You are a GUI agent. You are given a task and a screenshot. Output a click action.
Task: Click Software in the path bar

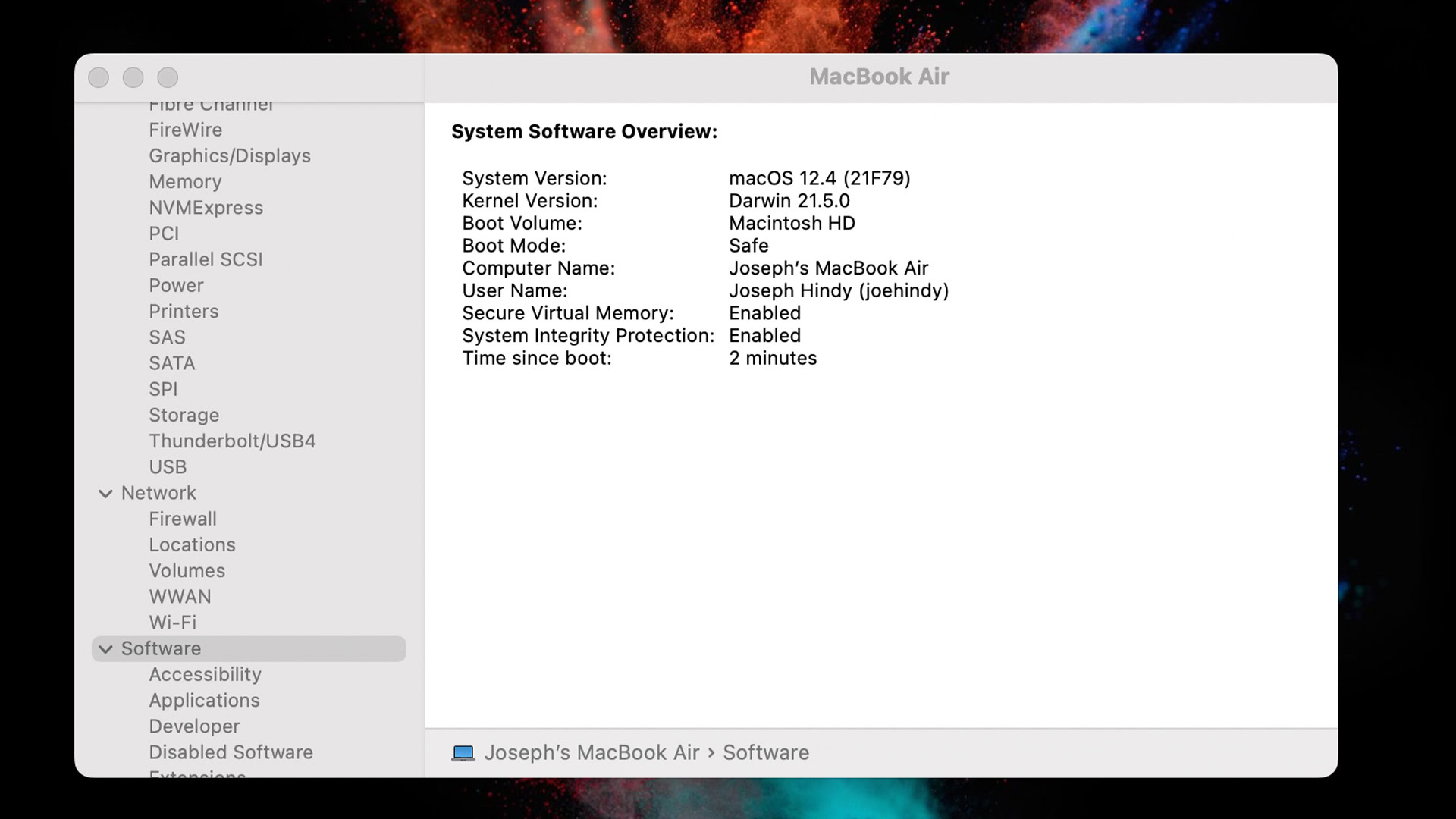(x=765, y=753)
